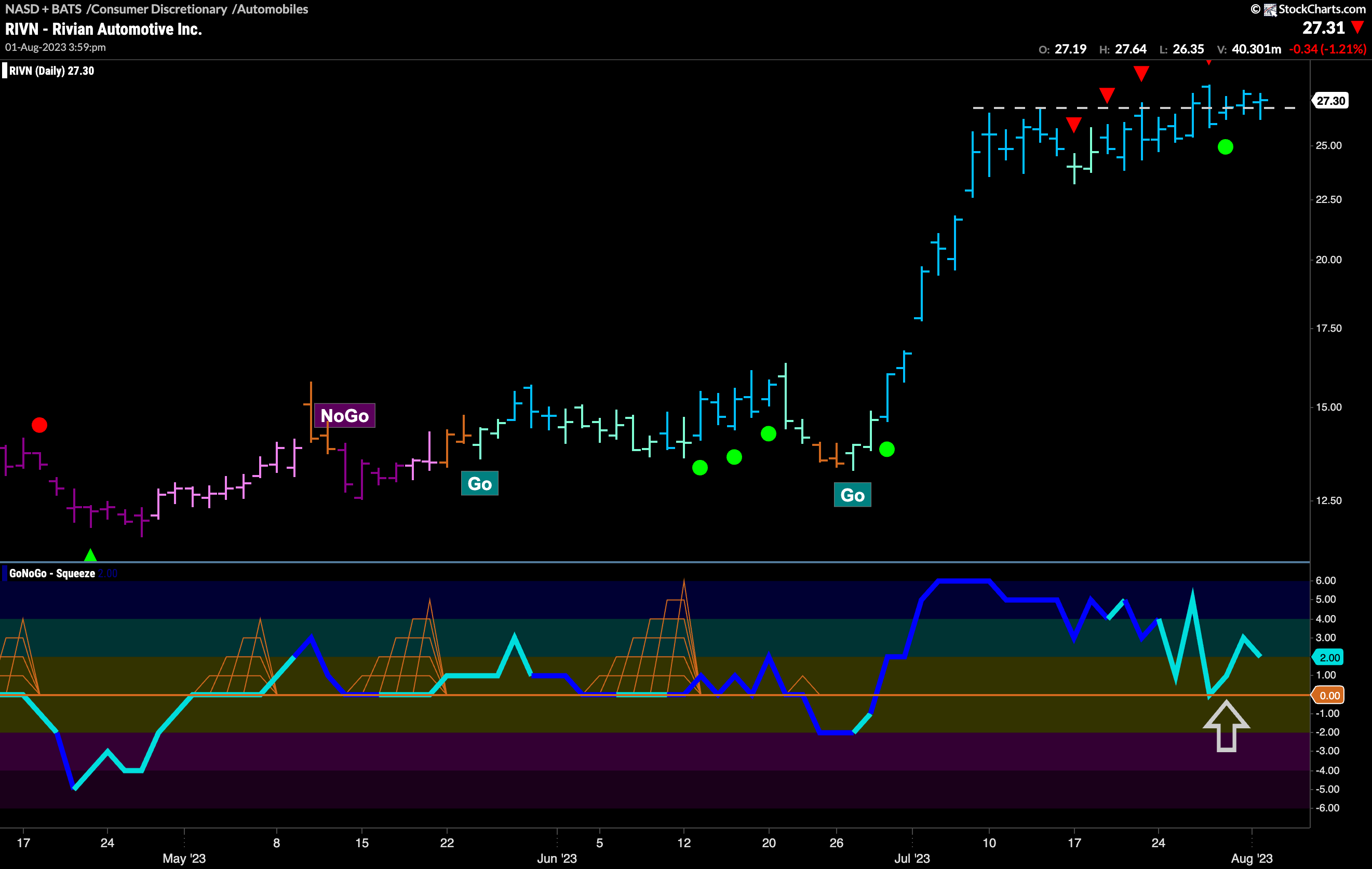Click the Jun '23 axis label
1372x869 pixels.
point(557,858)
